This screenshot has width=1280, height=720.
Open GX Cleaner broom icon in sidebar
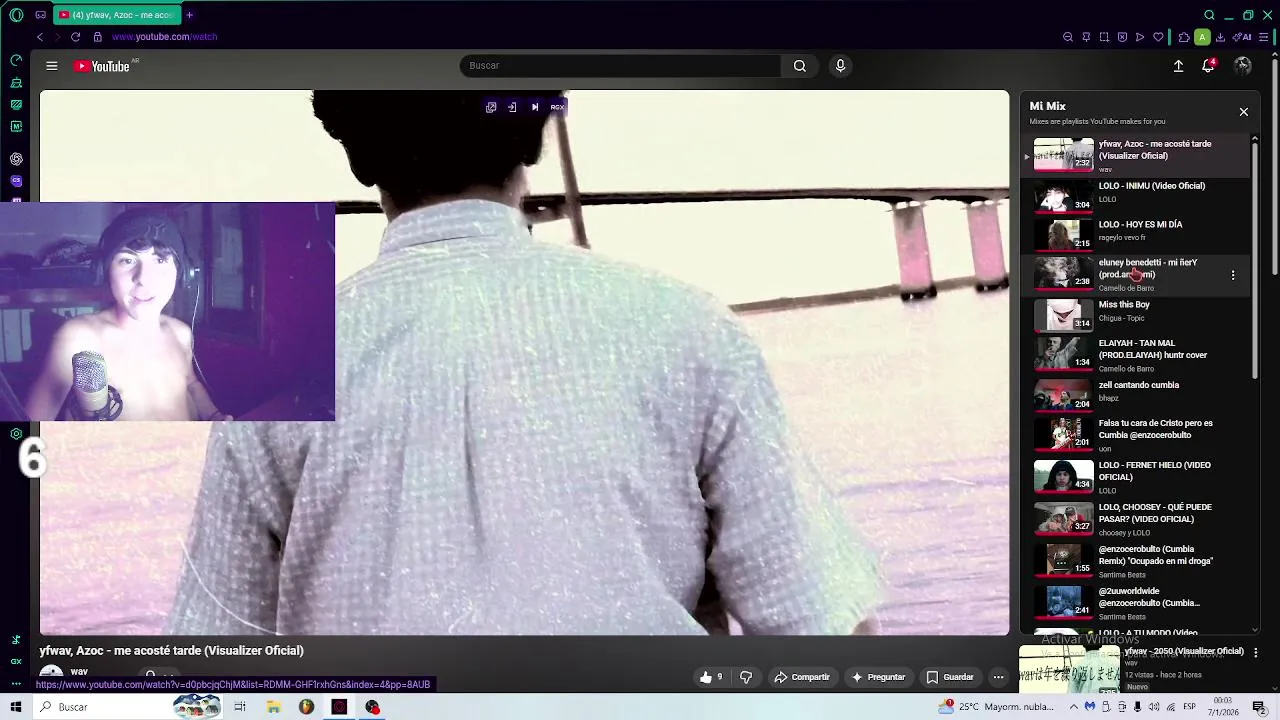[x=16, y=82]
